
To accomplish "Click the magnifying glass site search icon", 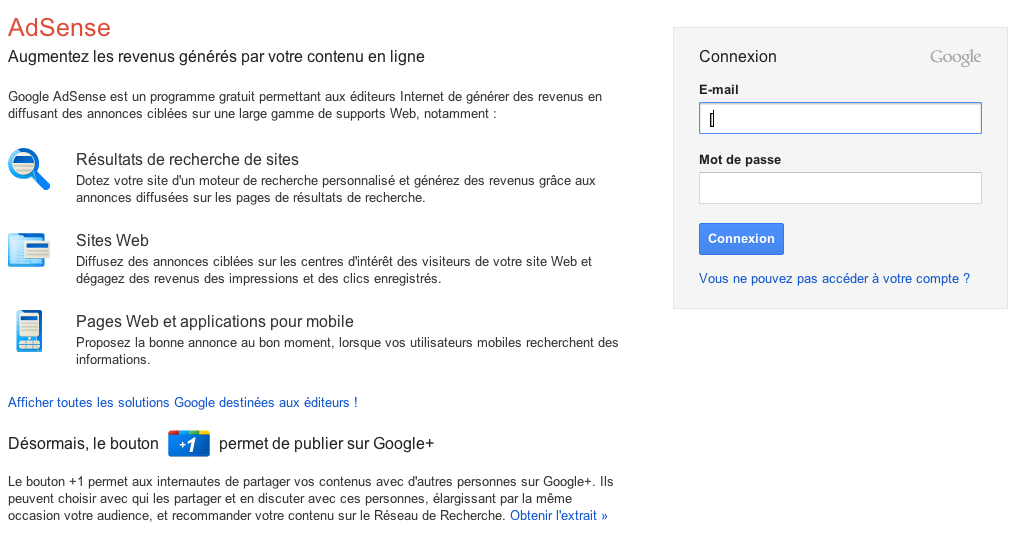I will tap(29, 169).
